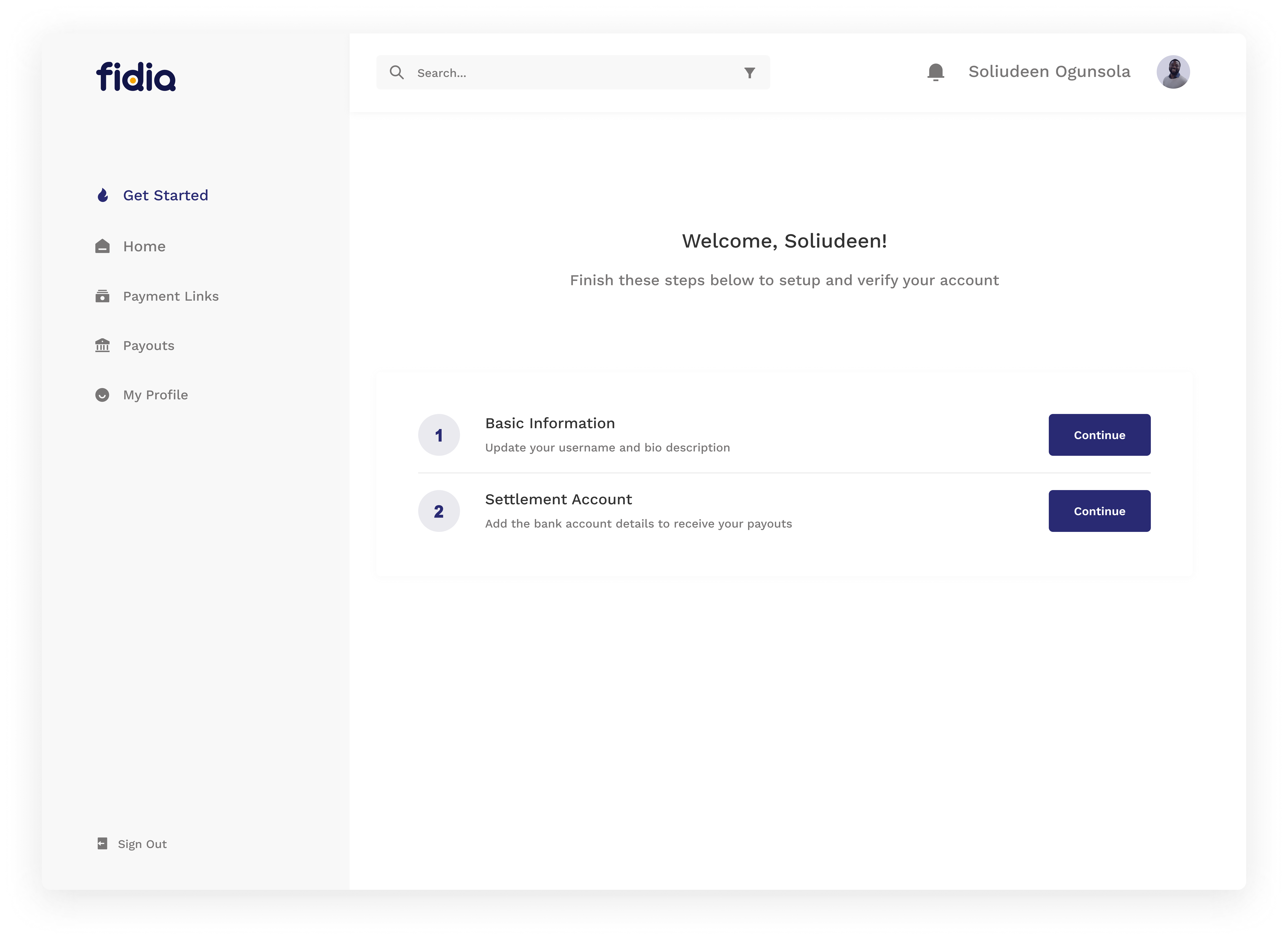
Task: Sign Out of the account
Action: coord(132,844)
